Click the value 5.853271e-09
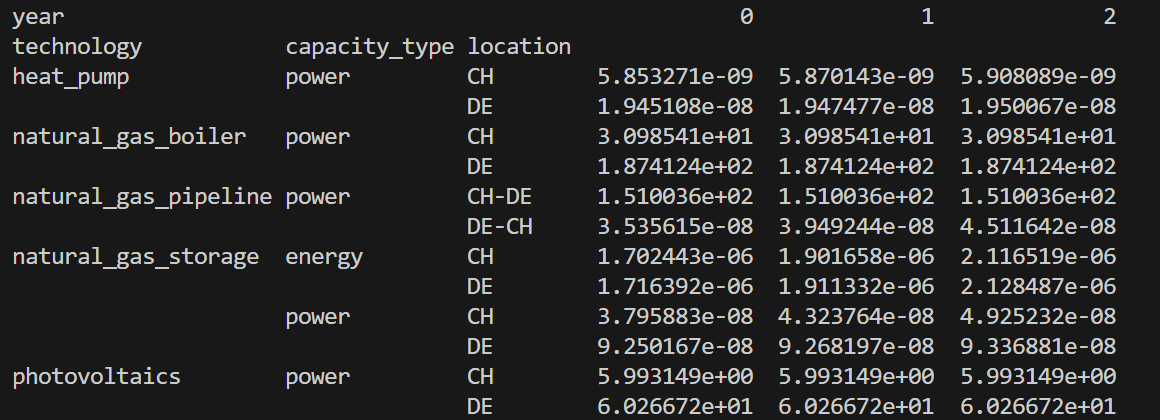 pyautogui.click(x=675, y=77)
